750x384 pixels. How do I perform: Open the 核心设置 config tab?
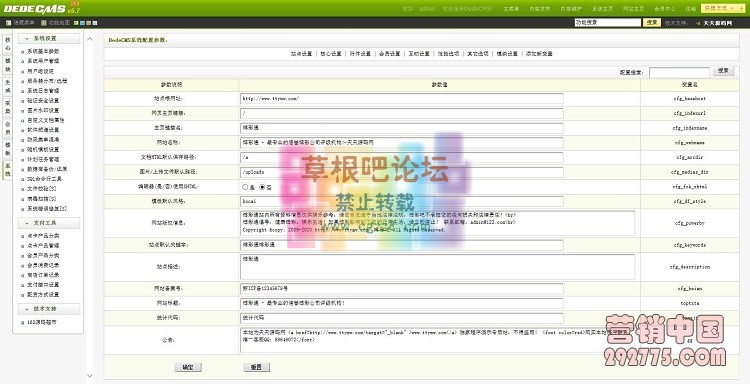331,54
